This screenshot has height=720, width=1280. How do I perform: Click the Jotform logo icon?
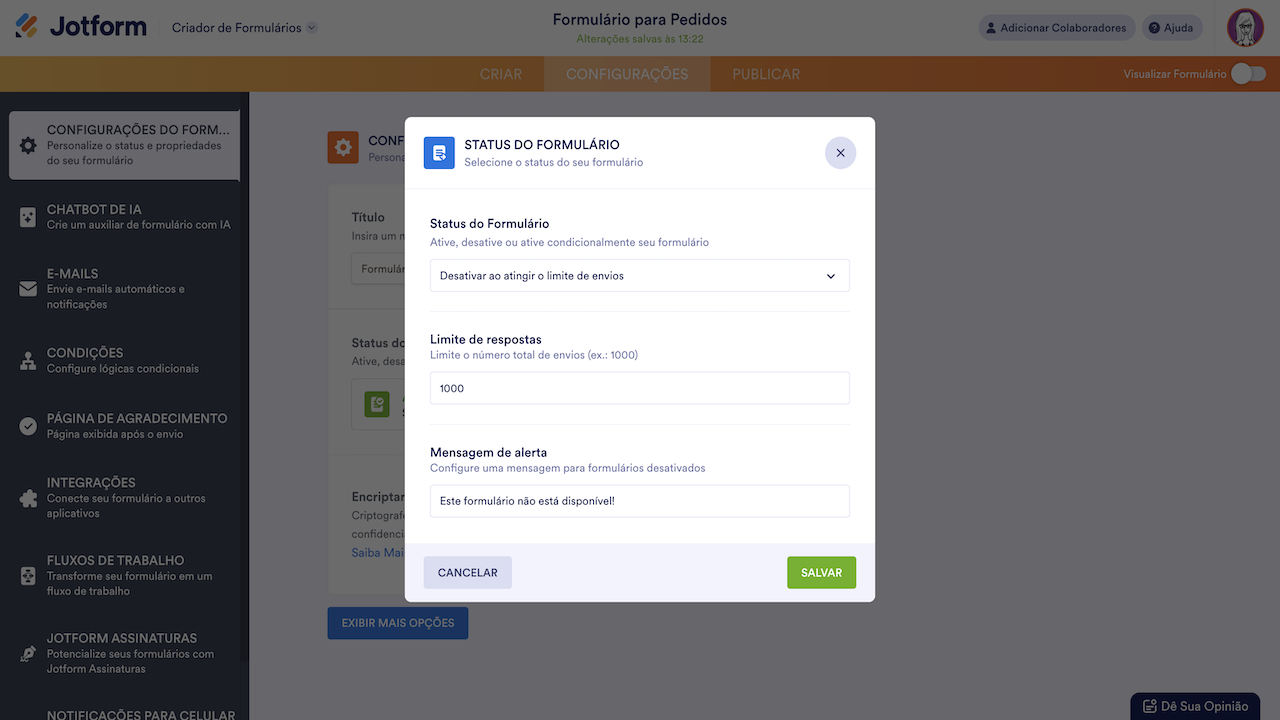pyautogui.click(x=27, y=27)
